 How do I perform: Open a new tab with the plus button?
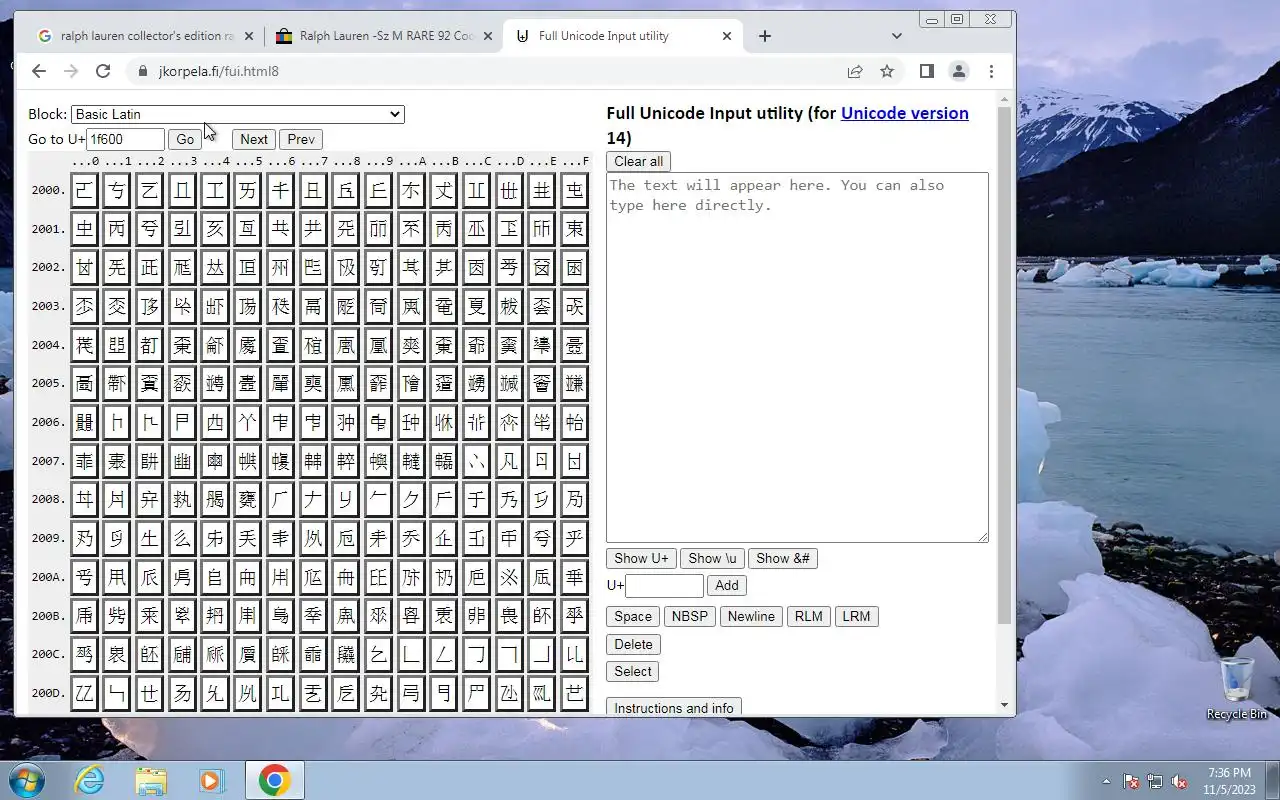click(x=765, y=36)
